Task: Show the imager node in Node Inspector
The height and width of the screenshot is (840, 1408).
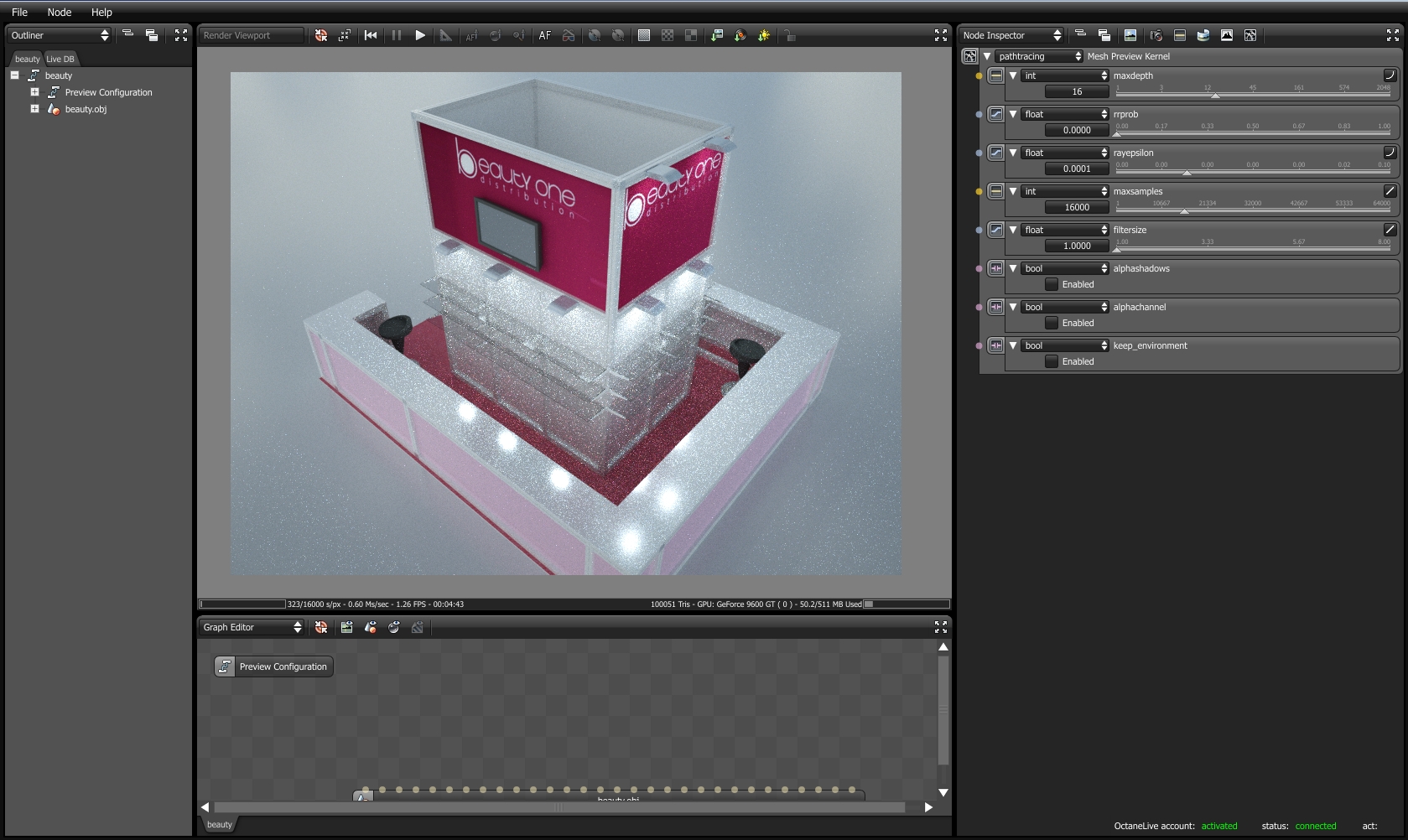Action: click(x=1227, y=35)
